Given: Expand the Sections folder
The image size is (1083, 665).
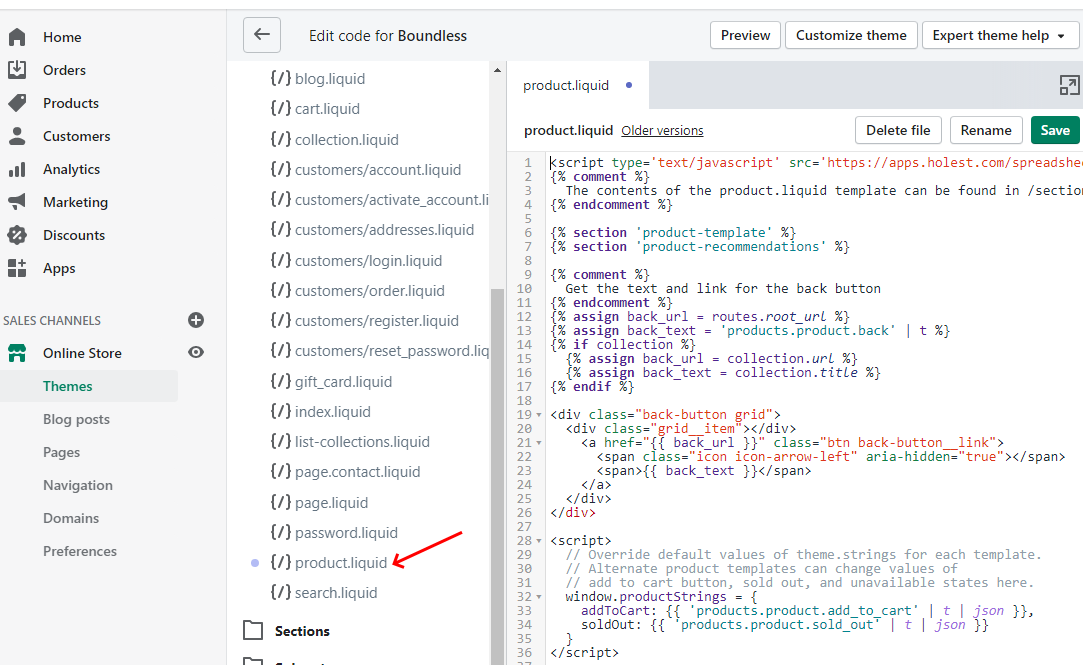Looking at the screenshot, I should 254,631.
